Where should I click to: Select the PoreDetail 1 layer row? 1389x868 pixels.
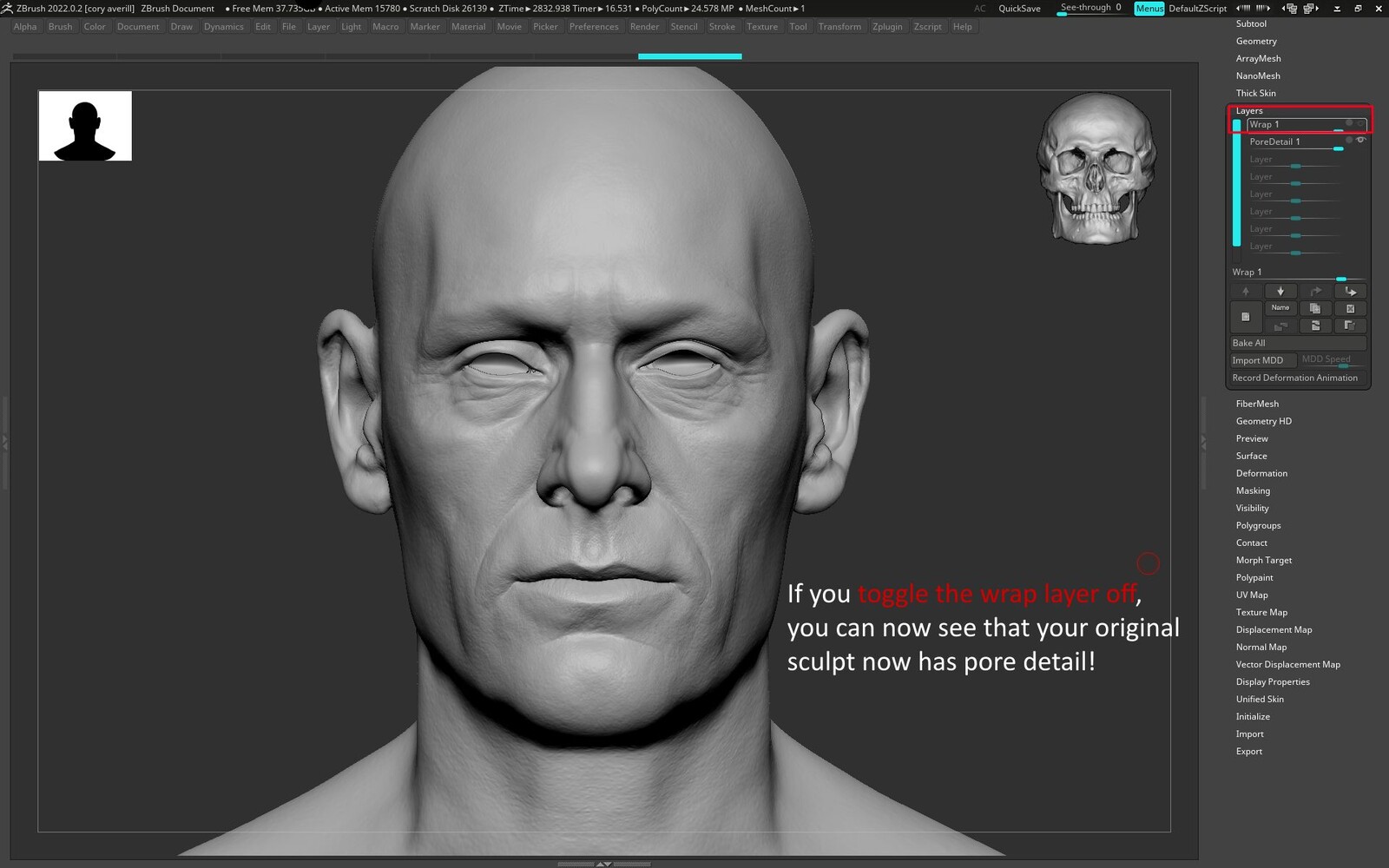point(1307,142)
